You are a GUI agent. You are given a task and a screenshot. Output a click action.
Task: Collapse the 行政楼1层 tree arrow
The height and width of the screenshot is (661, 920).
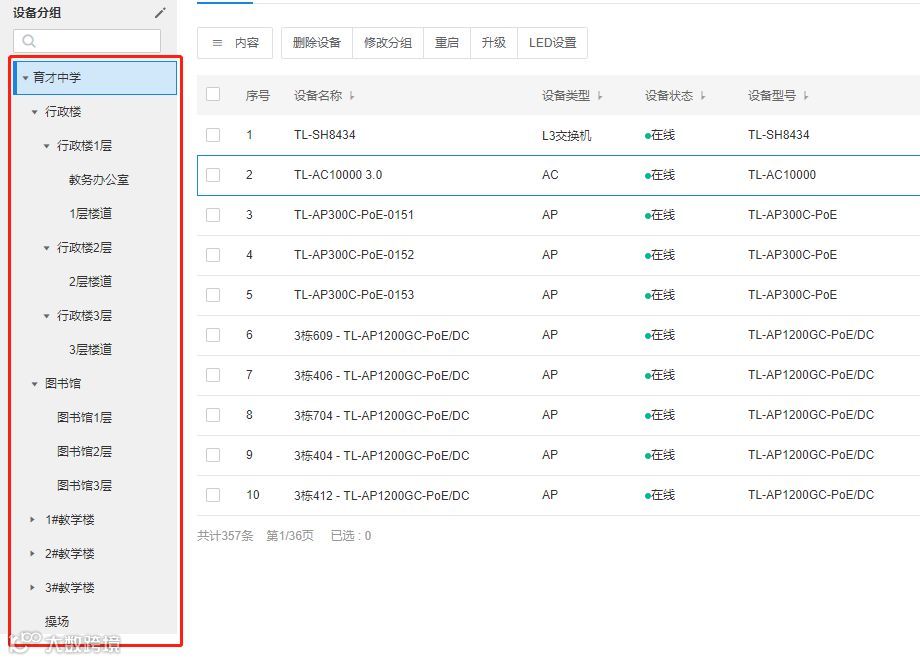point(46,145)
